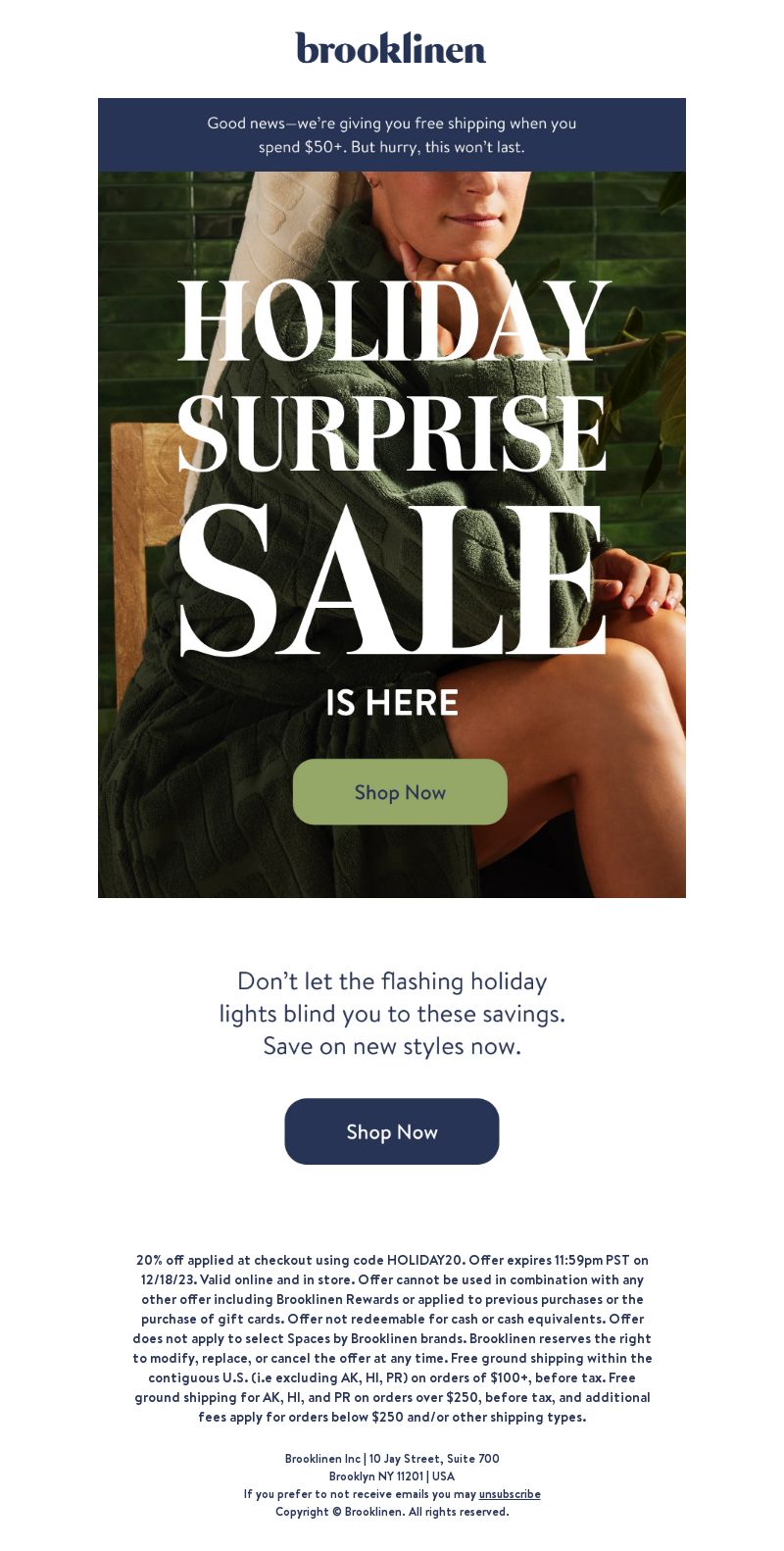Click the IS HERE text

pos(392,703)
